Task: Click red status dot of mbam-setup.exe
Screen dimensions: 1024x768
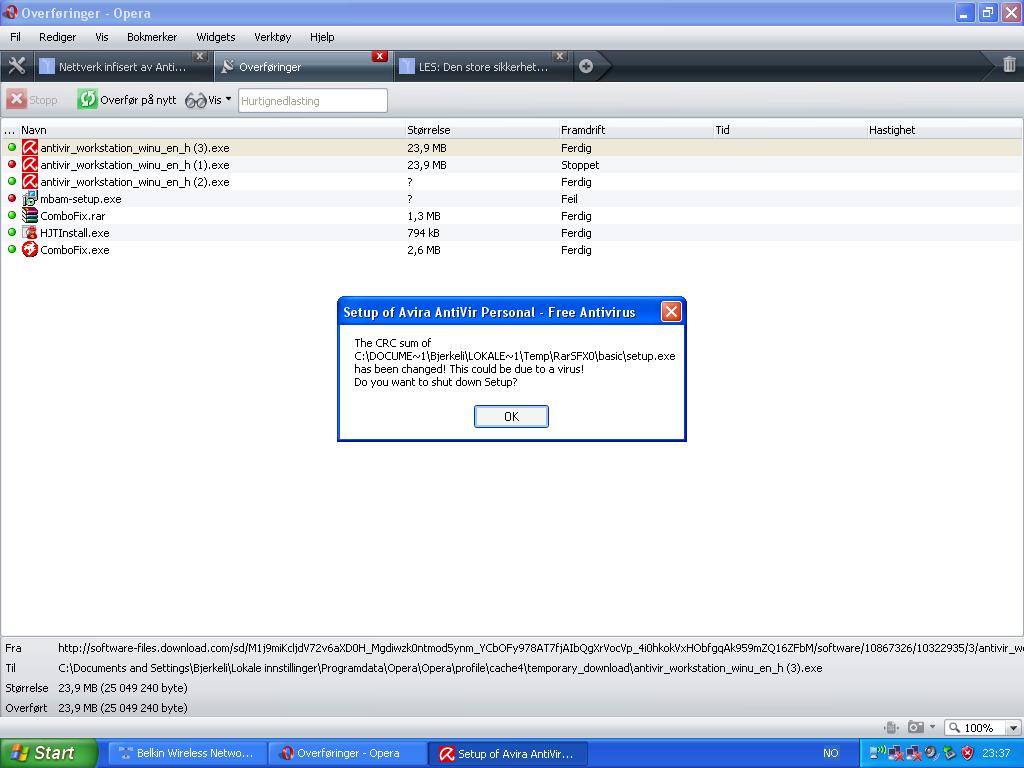Action: pos(12,198)
